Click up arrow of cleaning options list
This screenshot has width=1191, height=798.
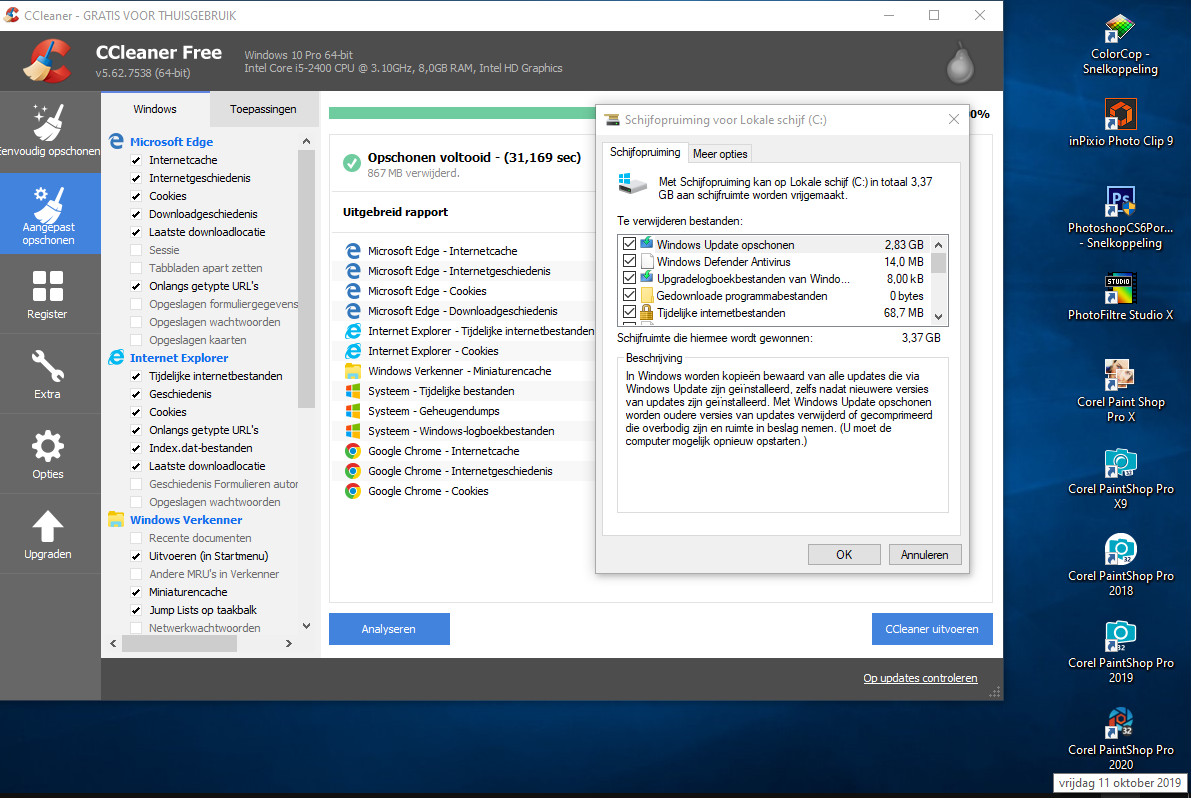(x=306, y=141)
